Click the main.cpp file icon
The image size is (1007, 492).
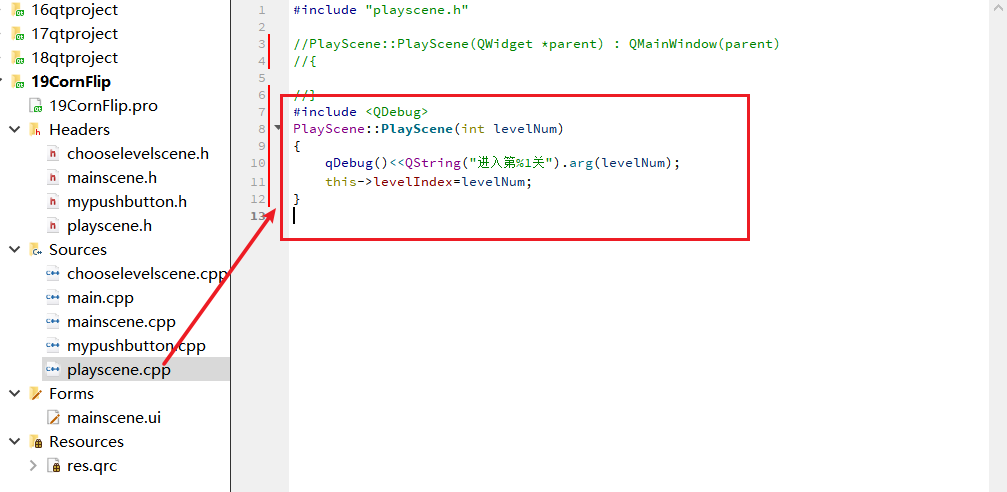point(53,298)
